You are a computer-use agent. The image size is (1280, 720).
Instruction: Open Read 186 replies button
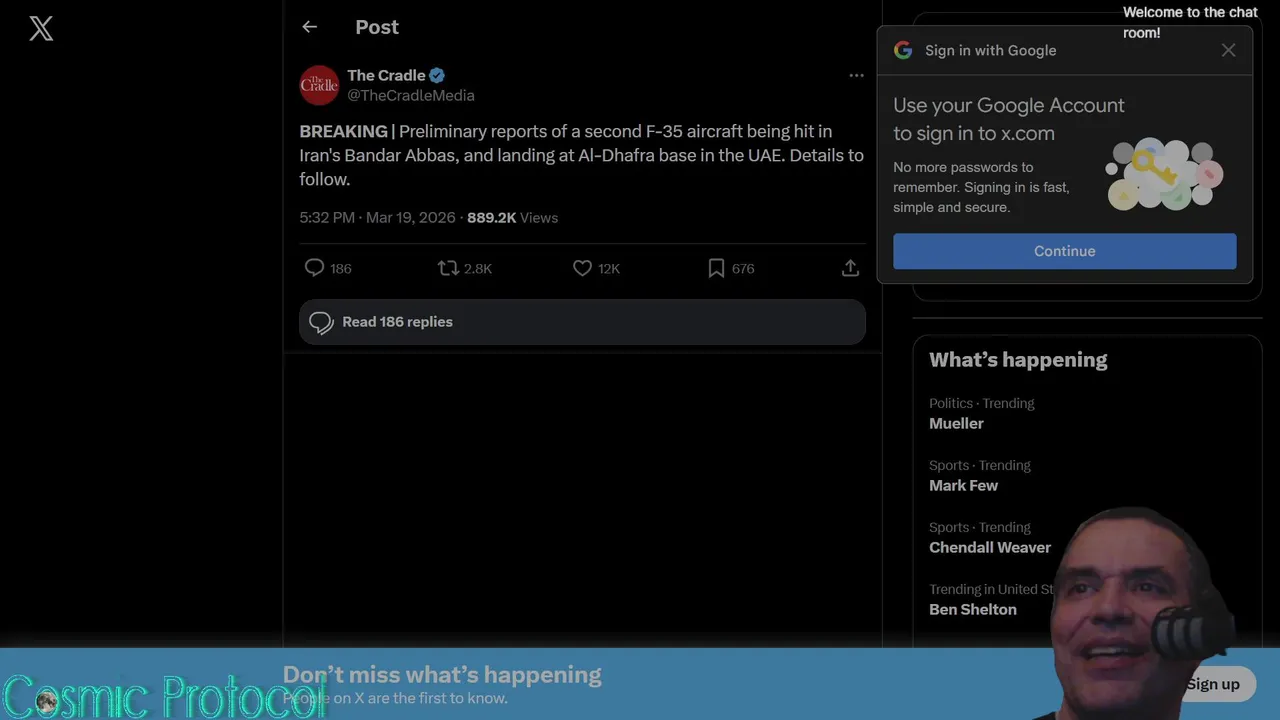[582, 322]
